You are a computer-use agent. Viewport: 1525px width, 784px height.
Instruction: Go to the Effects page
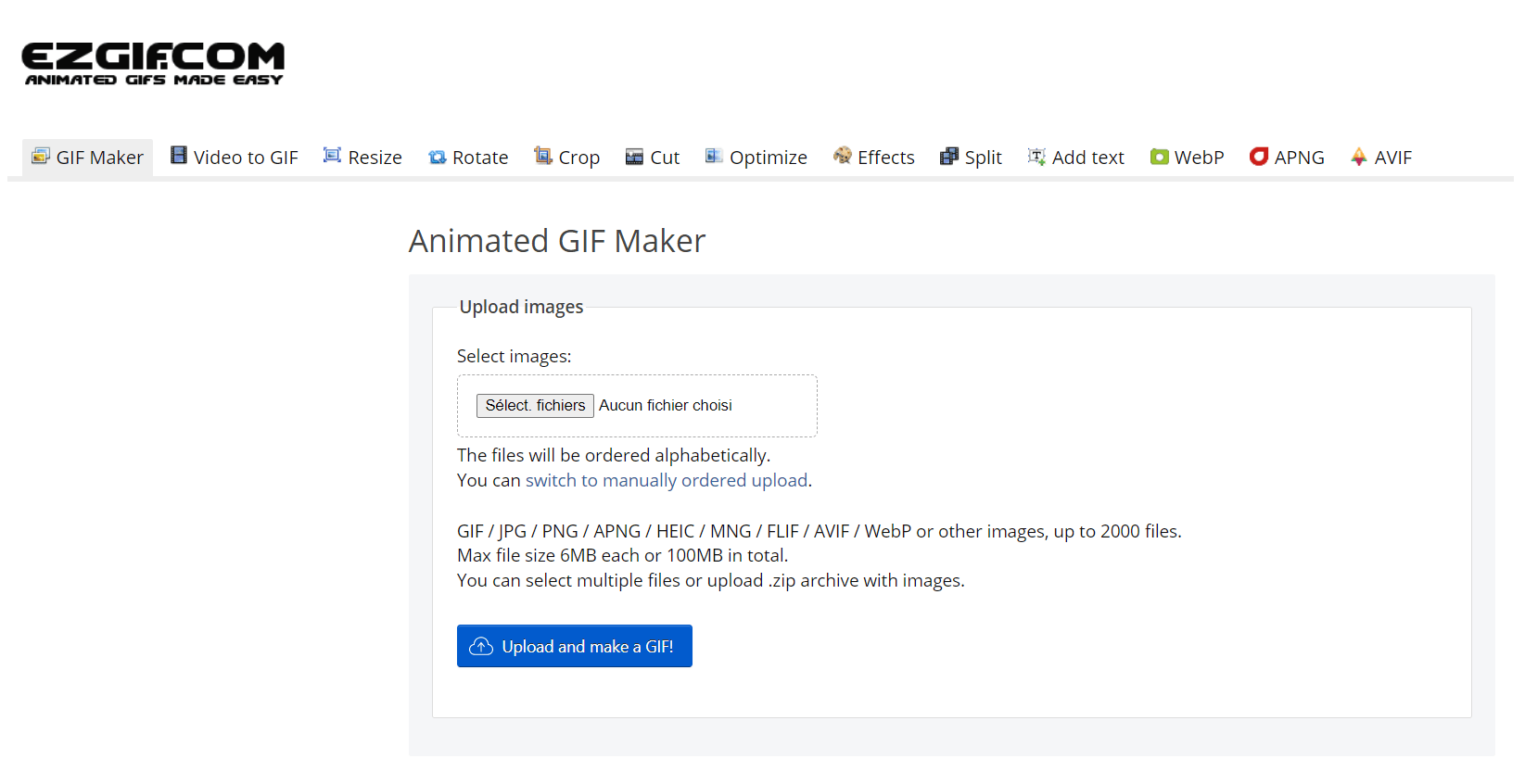(x=874, y=158)
